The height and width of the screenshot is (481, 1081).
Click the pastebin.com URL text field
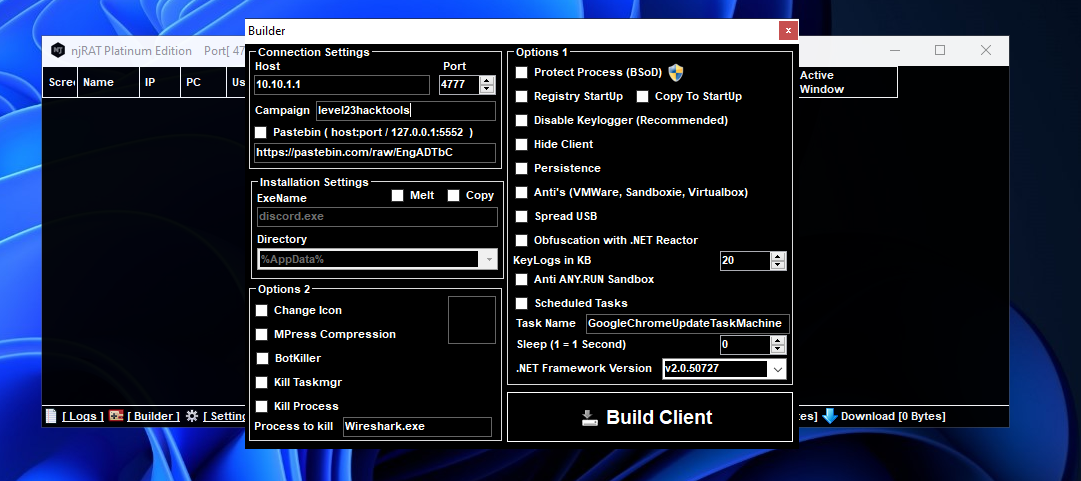coord(375,153)
